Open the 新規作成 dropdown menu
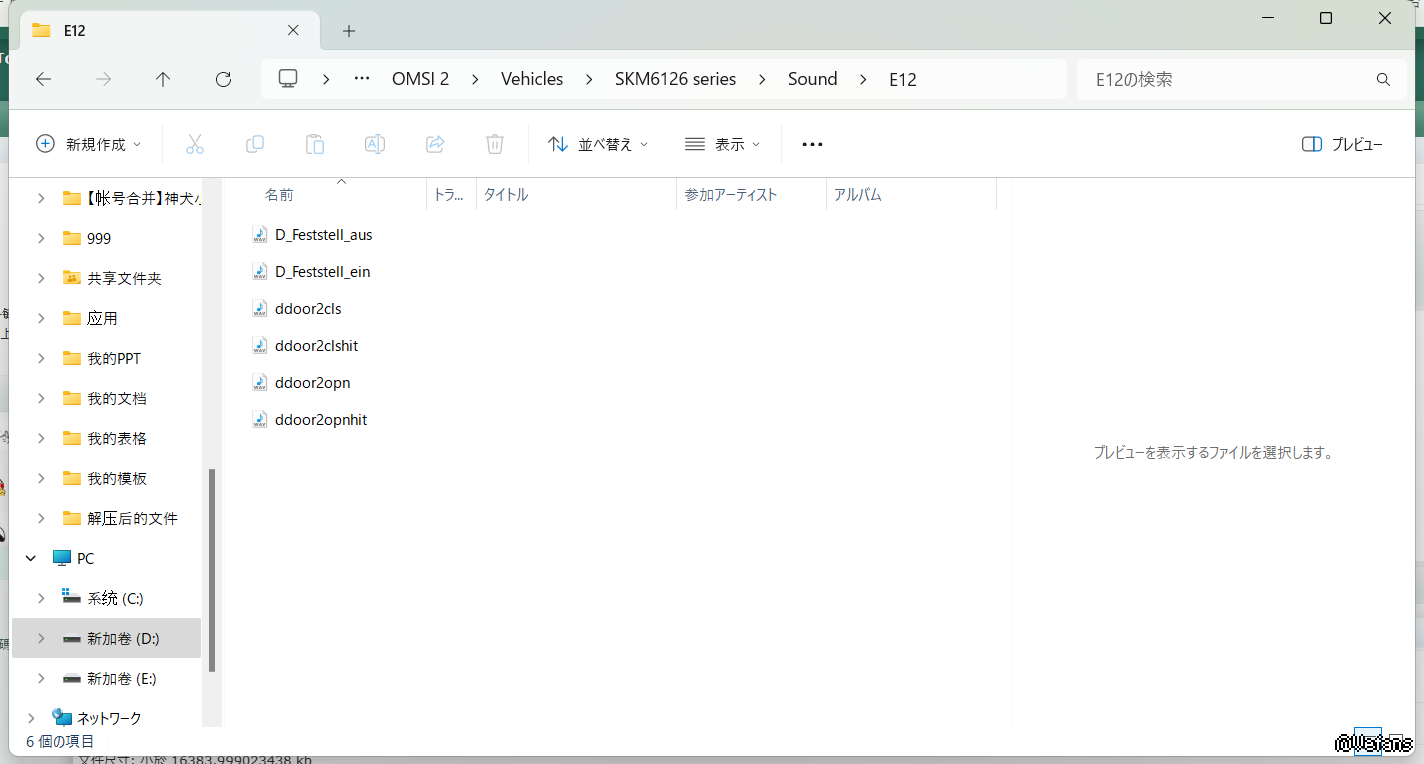1424x764 pixels. (x=89, y=144)
